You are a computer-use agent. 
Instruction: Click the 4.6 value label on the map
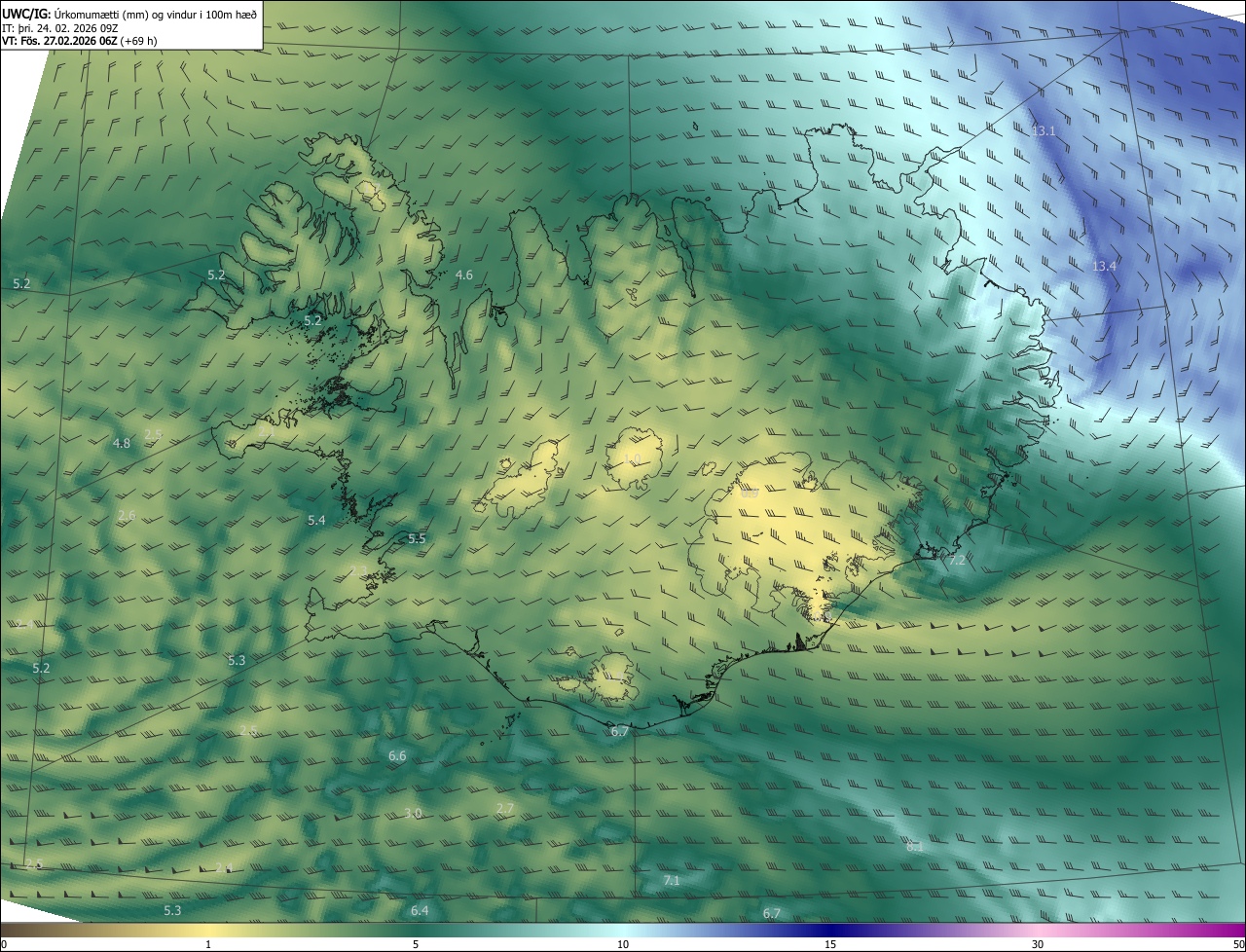(x=464, y=275)
